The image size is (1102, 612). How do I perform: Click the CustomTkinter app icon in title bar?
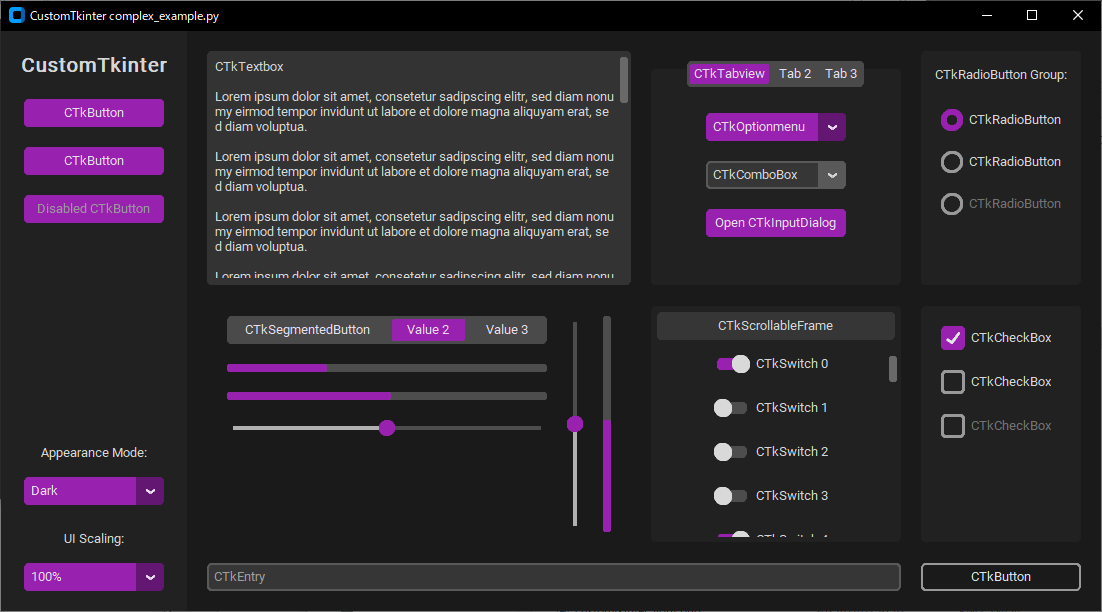pyautogui.click(x=17, y=15)
